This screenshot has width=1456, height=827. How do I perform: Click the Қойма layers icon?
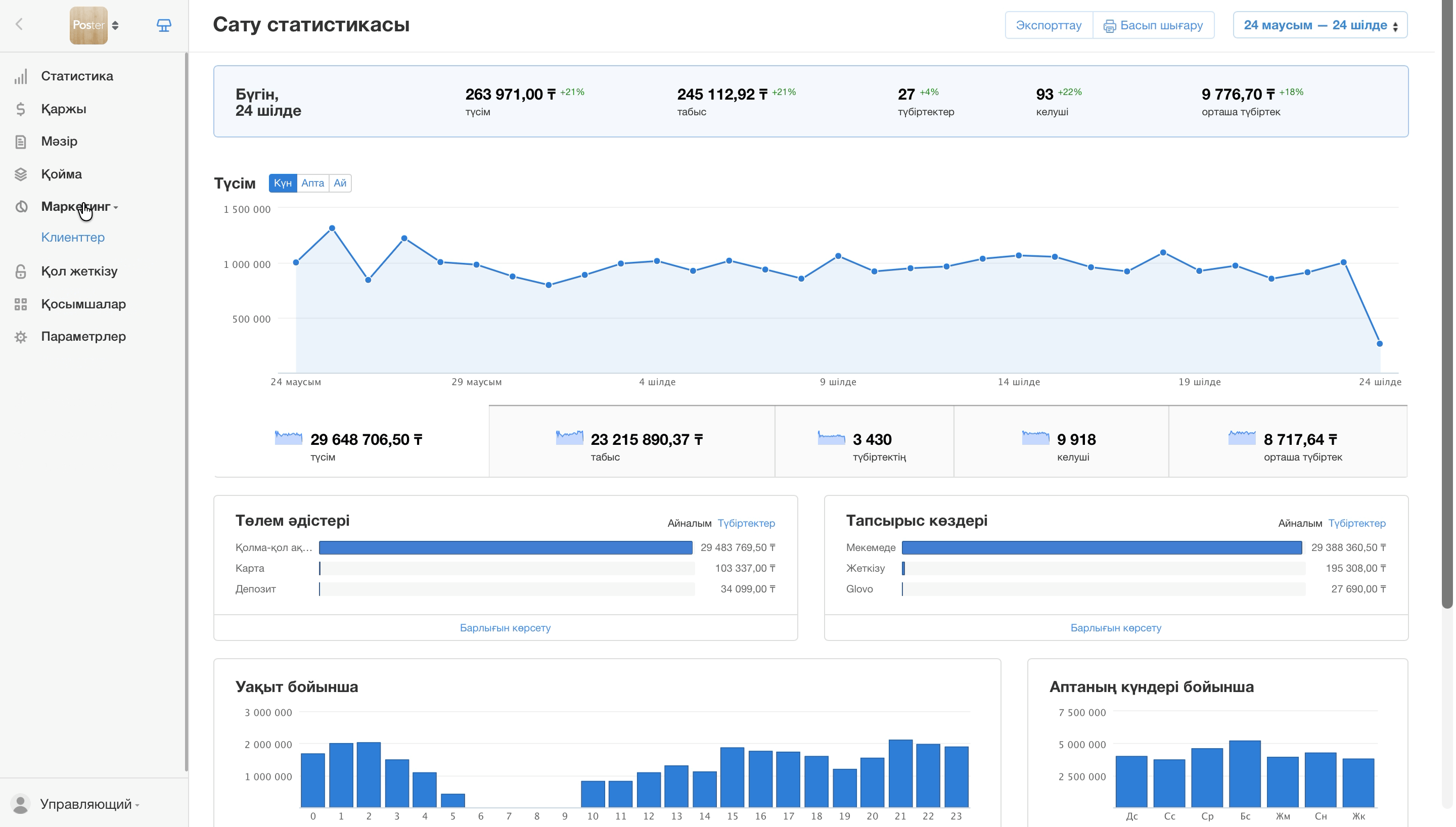[20, 174]
